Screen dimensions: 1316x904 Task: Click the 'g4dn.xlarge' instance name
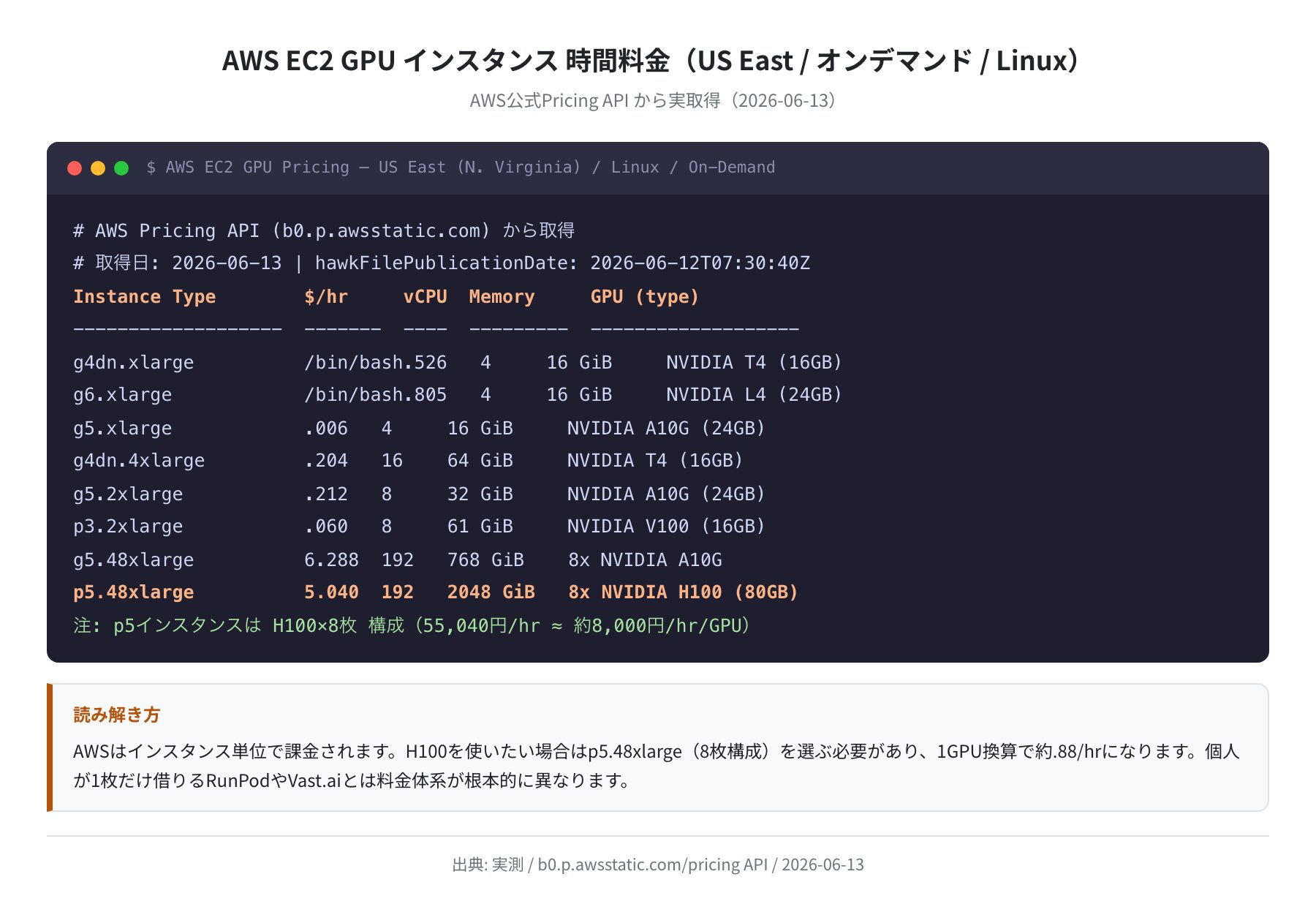[134, 362]
